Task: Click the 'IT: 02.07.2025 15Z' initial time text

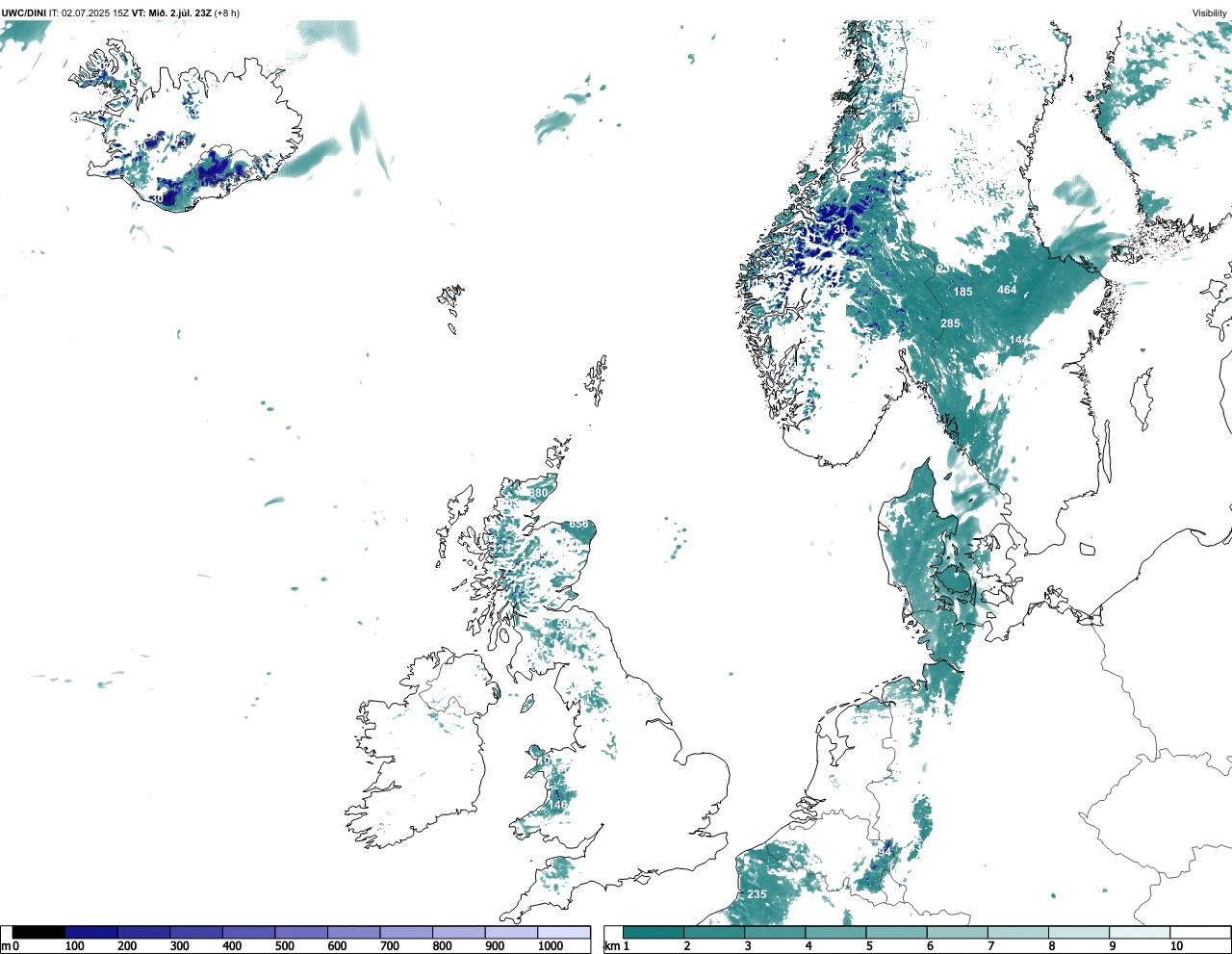Action: [x=89, y=13]
